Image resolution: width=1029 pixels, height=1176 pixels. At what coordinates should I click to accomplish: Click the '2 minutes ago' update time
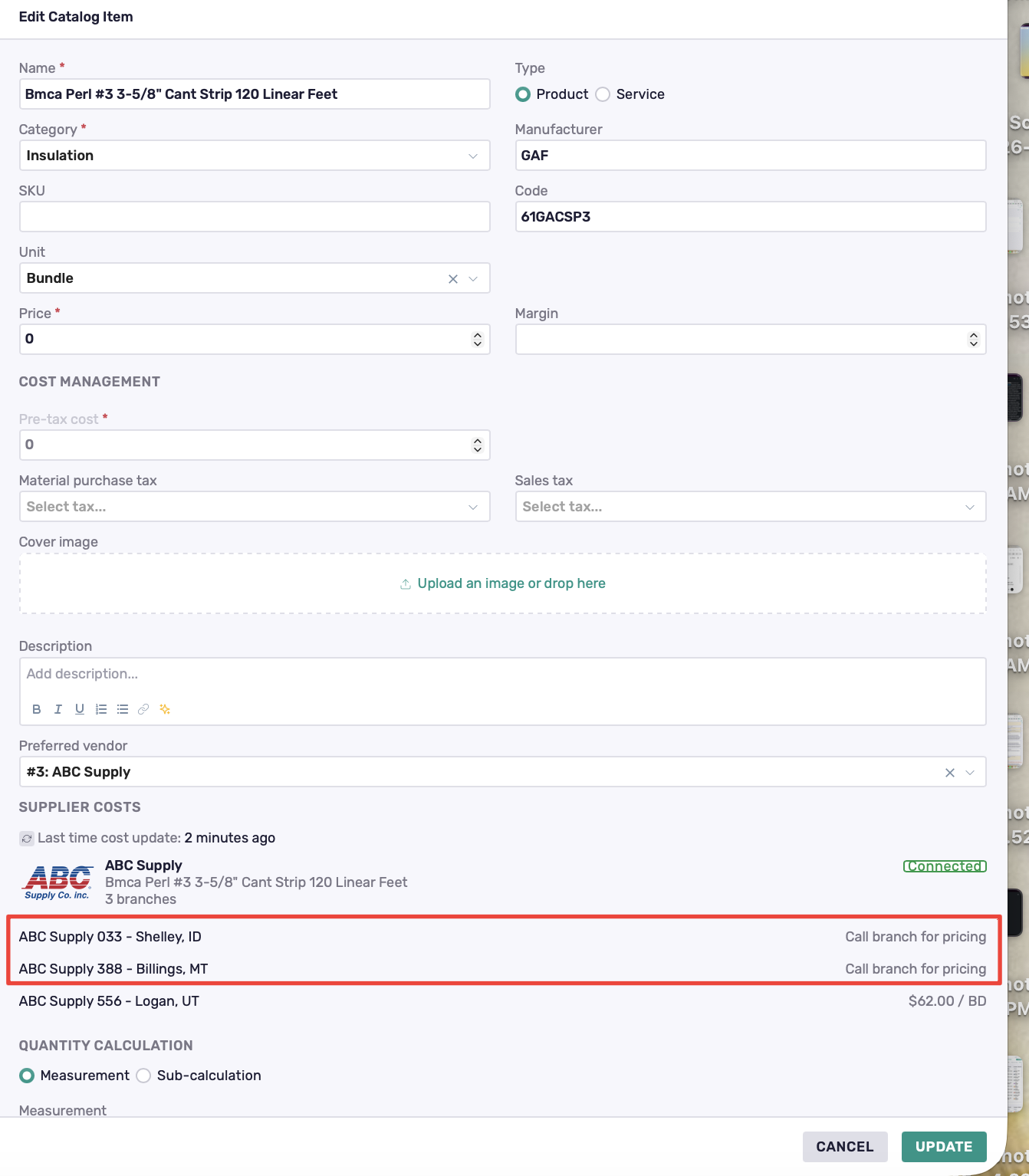(229, 838)
